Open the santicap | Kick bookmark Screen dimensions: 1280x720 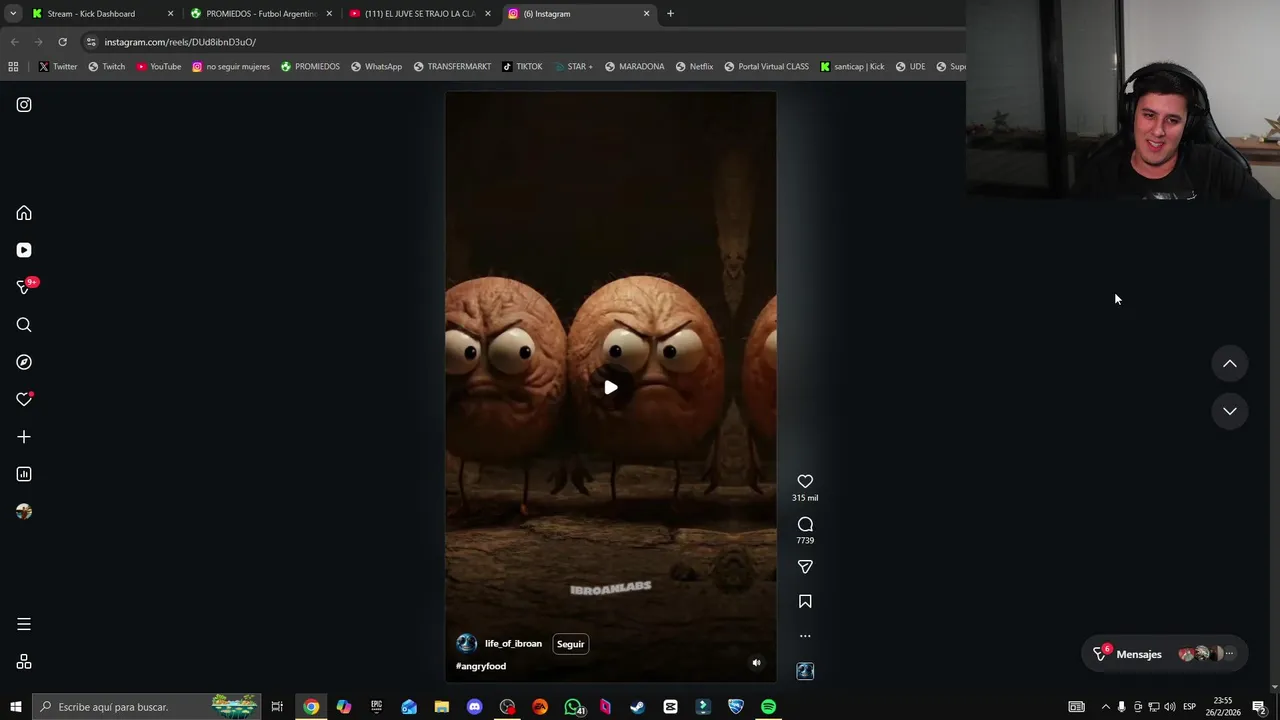[x=852, y=67]
